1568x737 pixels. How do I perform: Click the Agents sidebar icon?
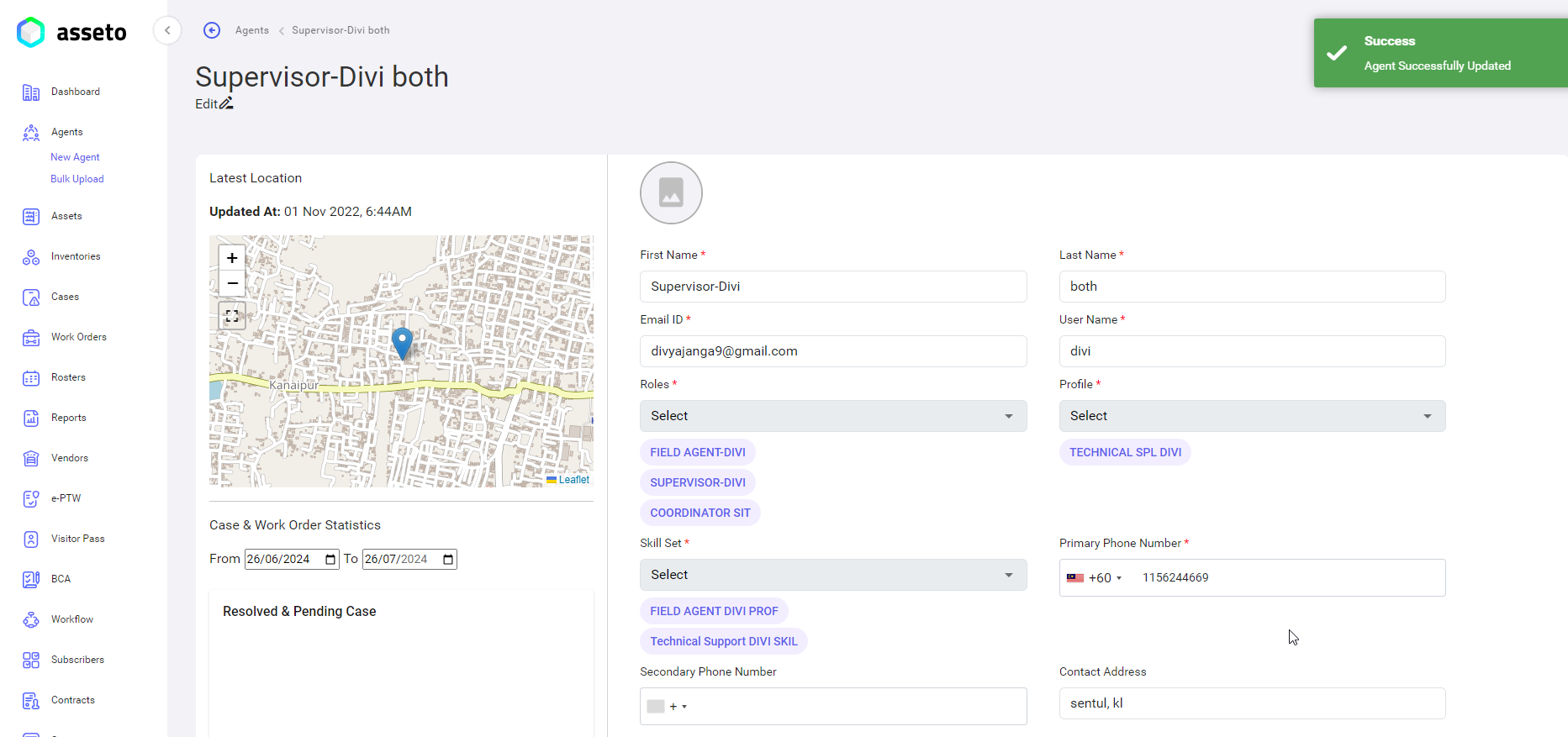[31, 133]
